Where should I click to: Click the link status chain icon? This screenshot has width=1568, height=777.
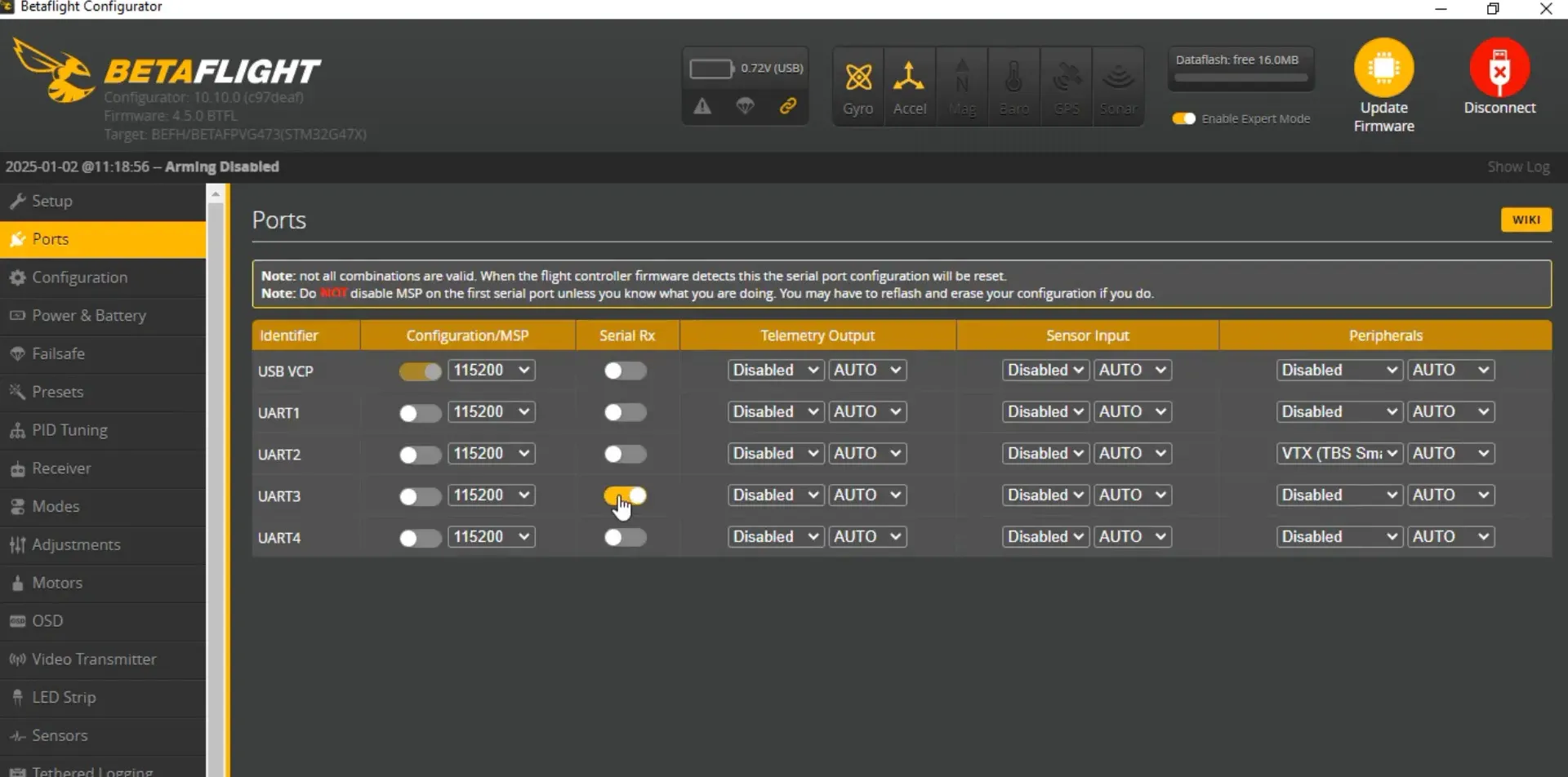[788, 106]
